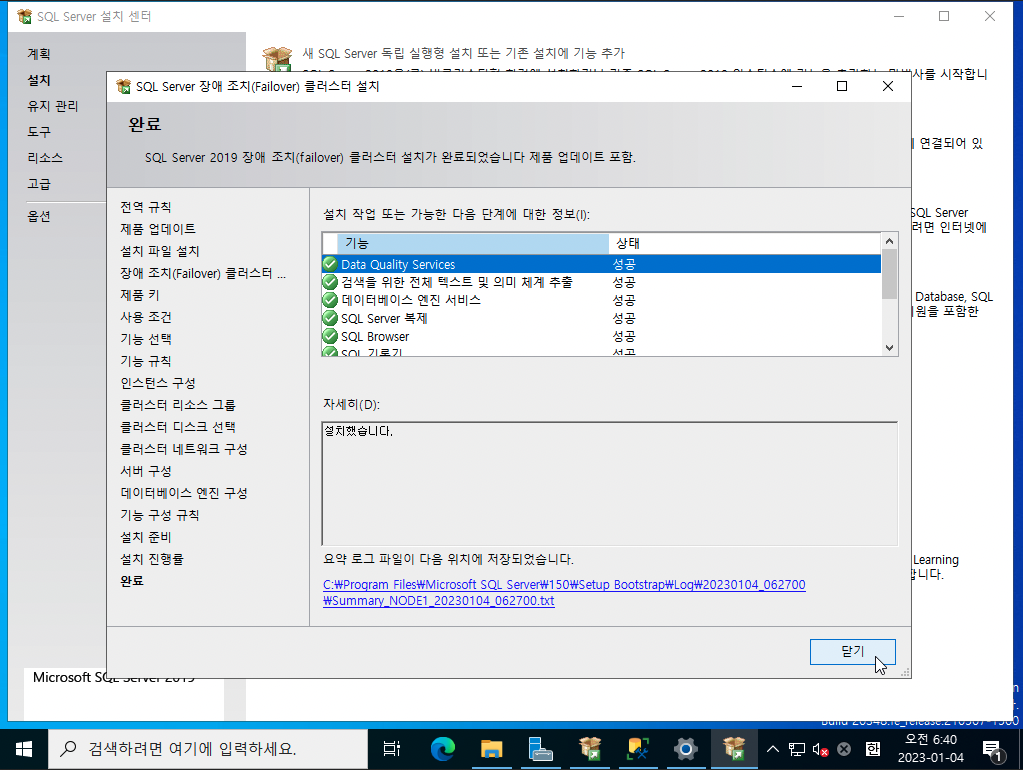Image resolution: width=1023 pixels, height=770 pixels.
Task: Open Task View from the taskbar
Action: point(392,749)
